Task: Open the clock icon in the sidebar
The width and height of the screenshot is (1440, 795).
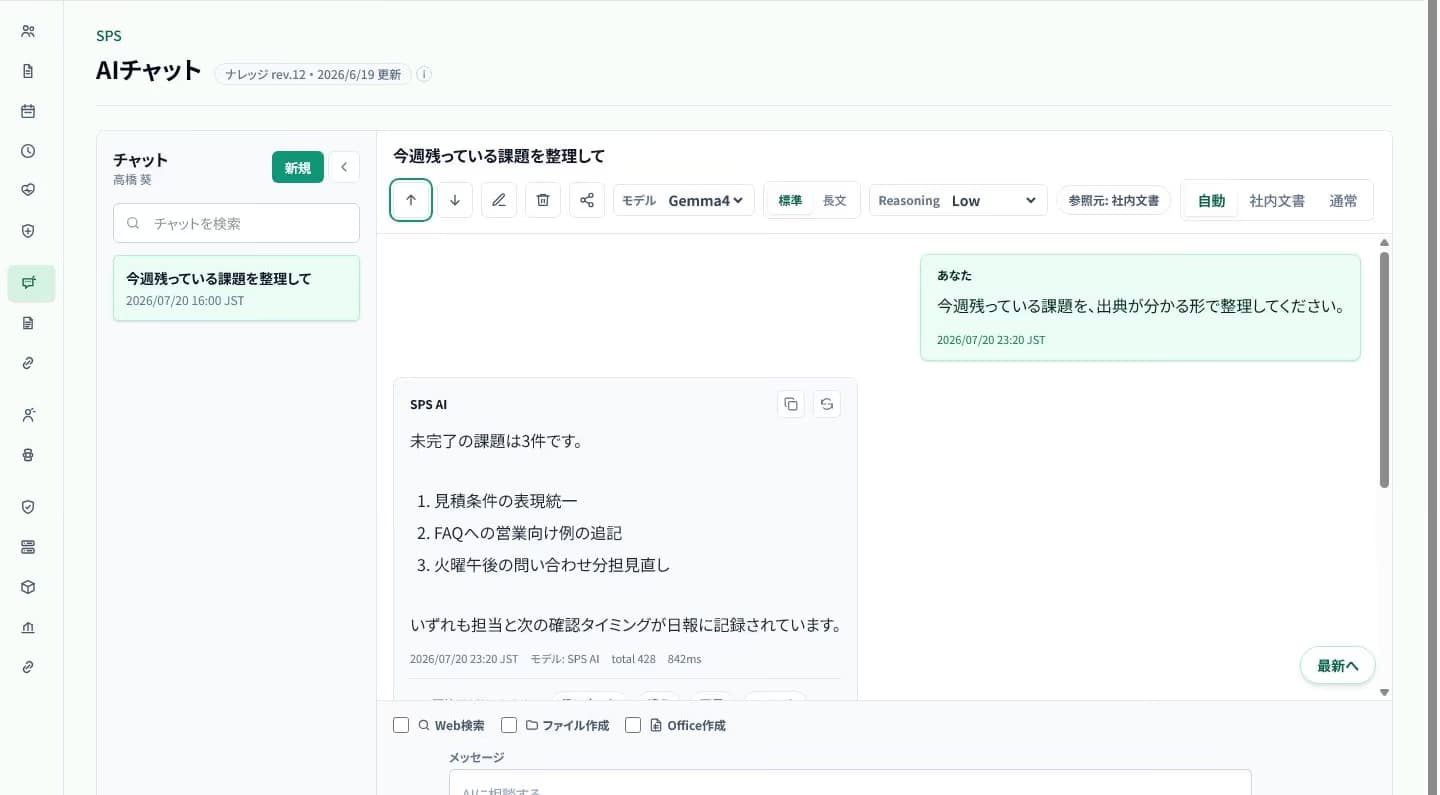Action: [28, 151]
